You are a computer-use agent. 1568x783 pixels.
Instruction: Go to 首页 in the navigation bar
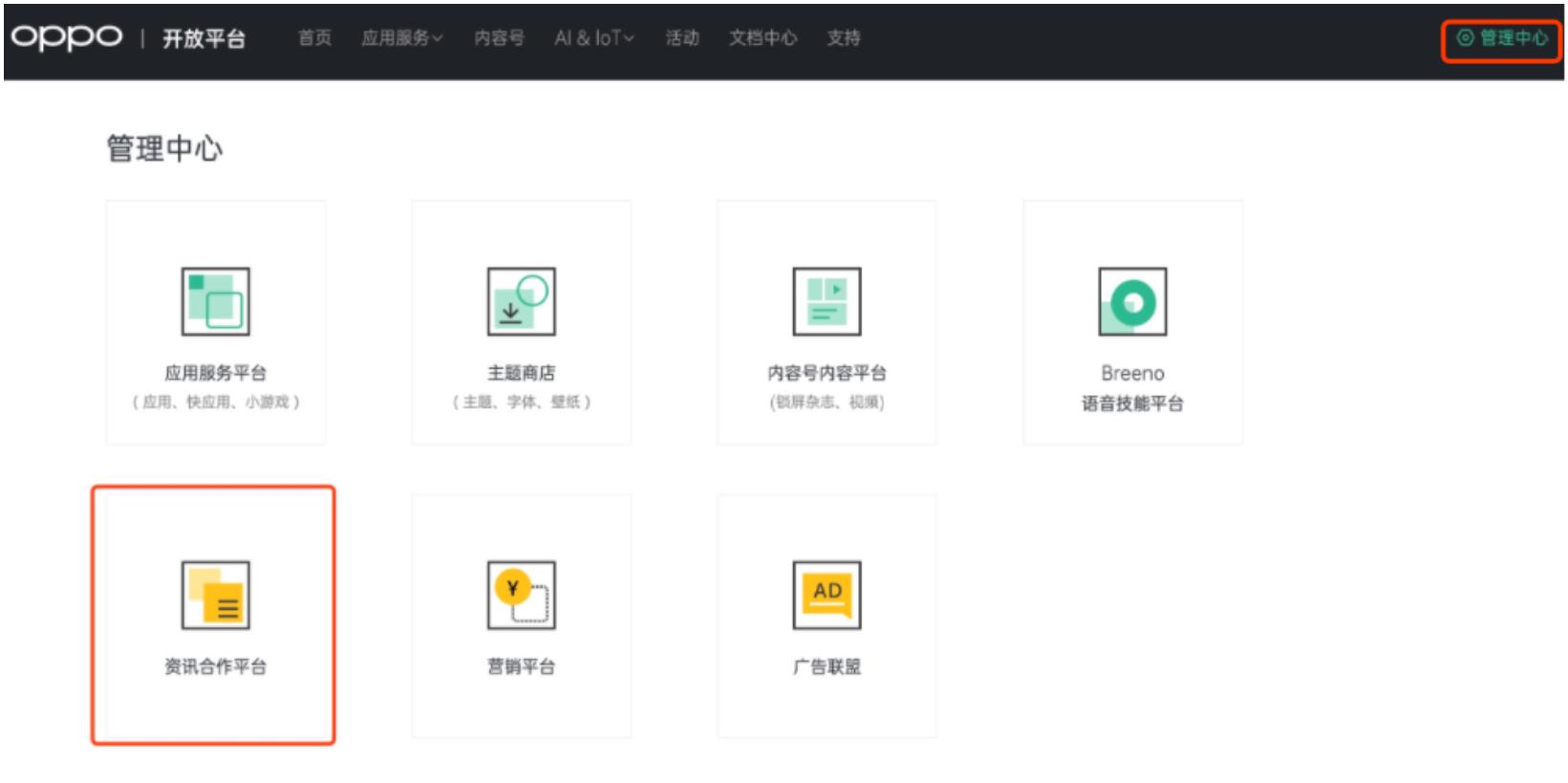tap(314, 38)
